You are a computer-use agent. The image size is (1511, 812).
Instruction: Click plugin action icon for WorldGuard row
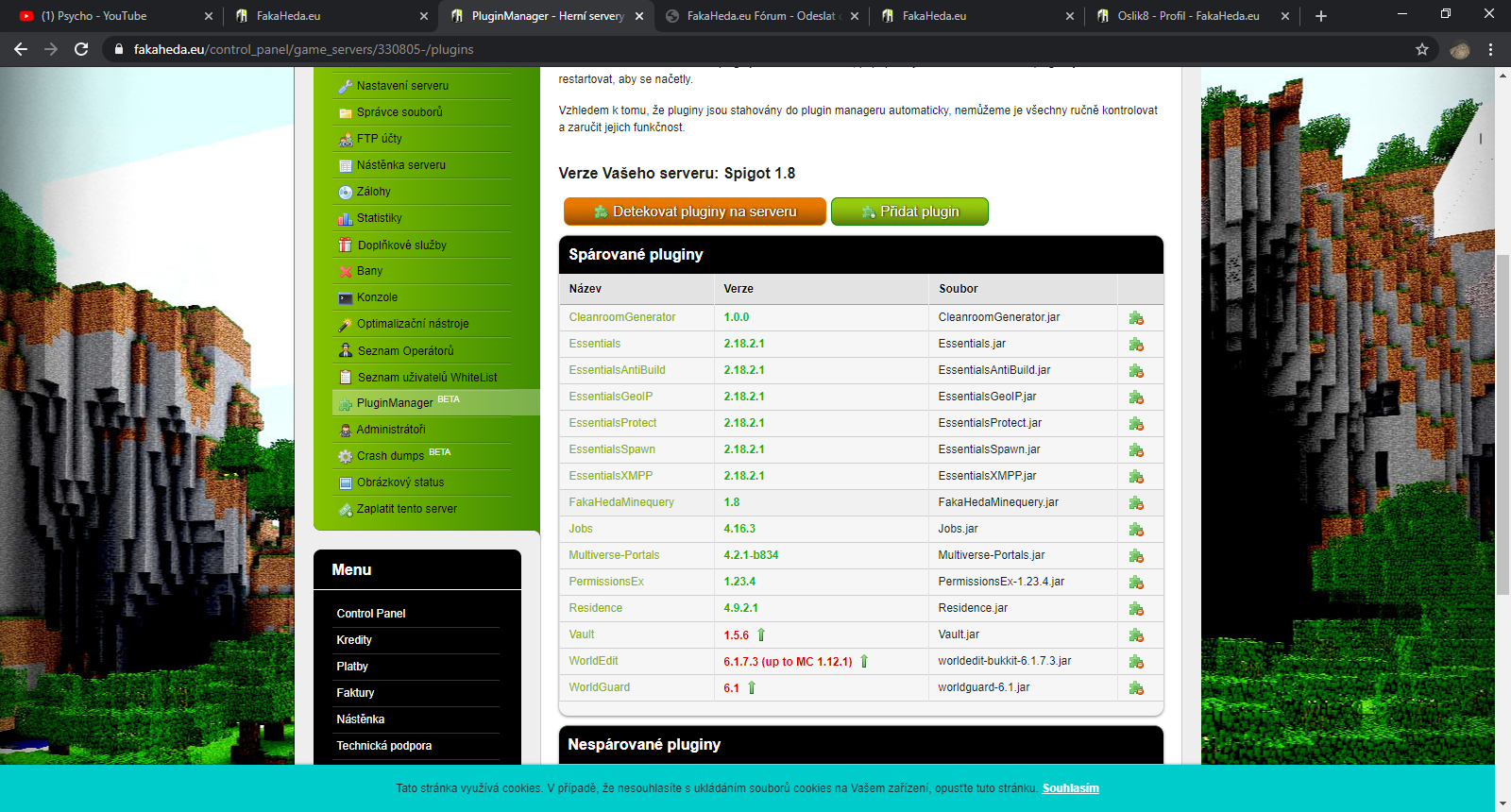click(x=1136, y=688)
